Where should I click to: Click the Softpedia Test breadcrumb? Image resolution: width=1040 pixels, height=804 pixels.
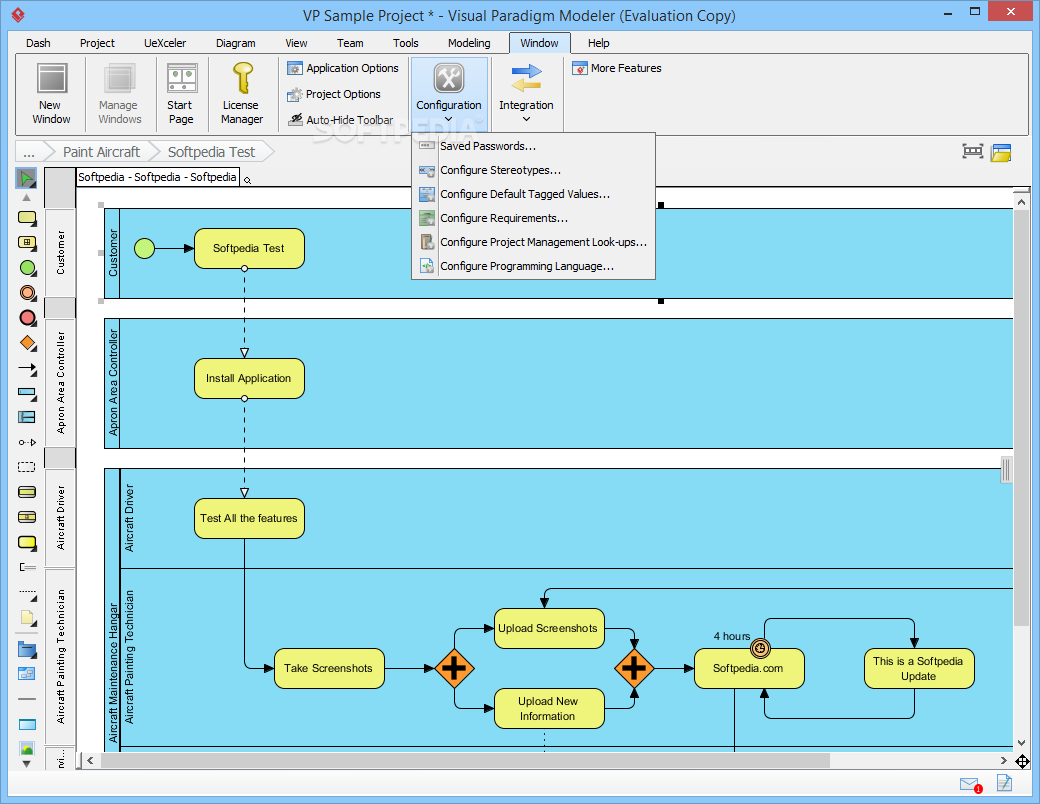(x=212, y=152)
